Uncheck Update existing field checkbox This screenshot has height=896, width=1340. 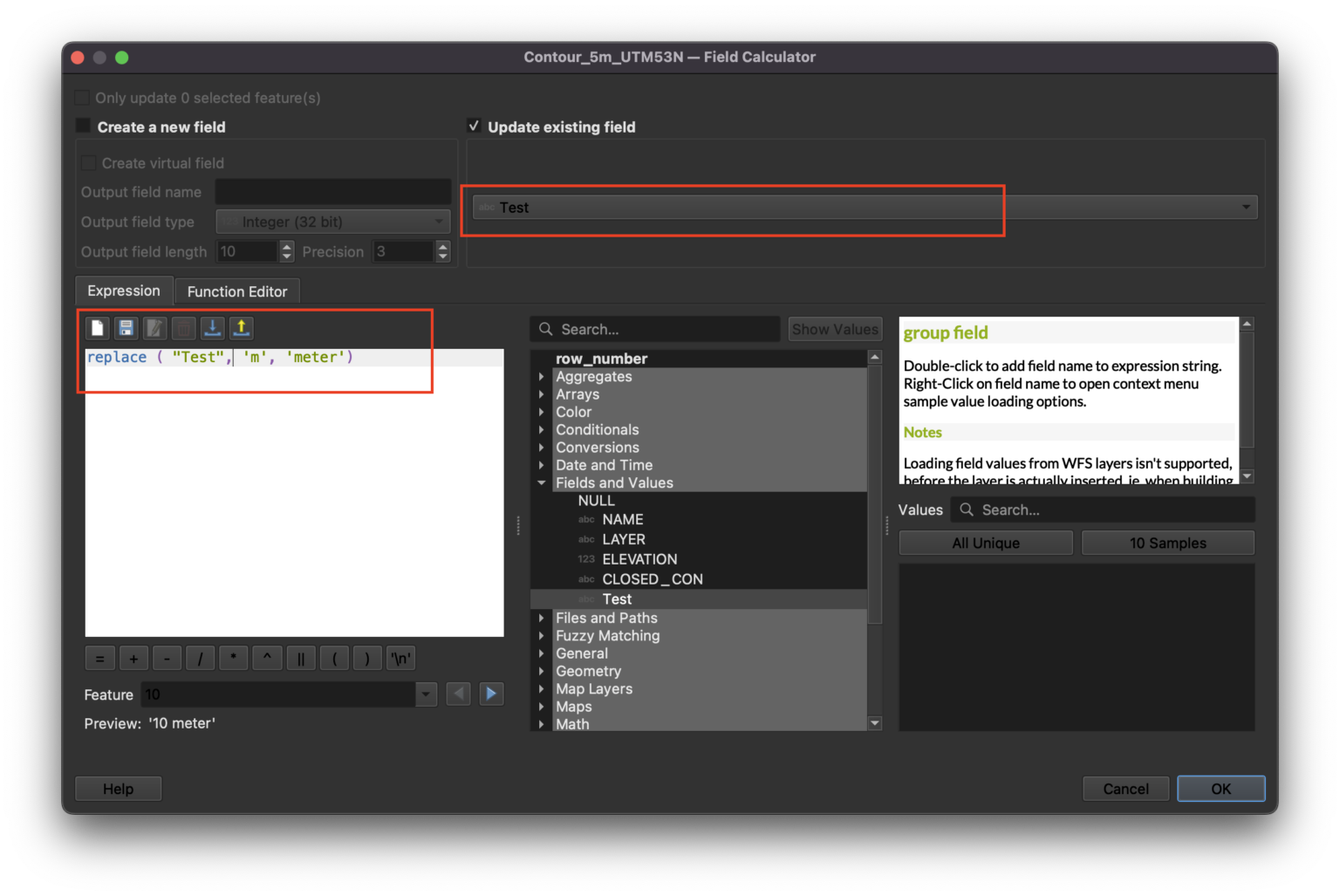click(x=474, y=127)
